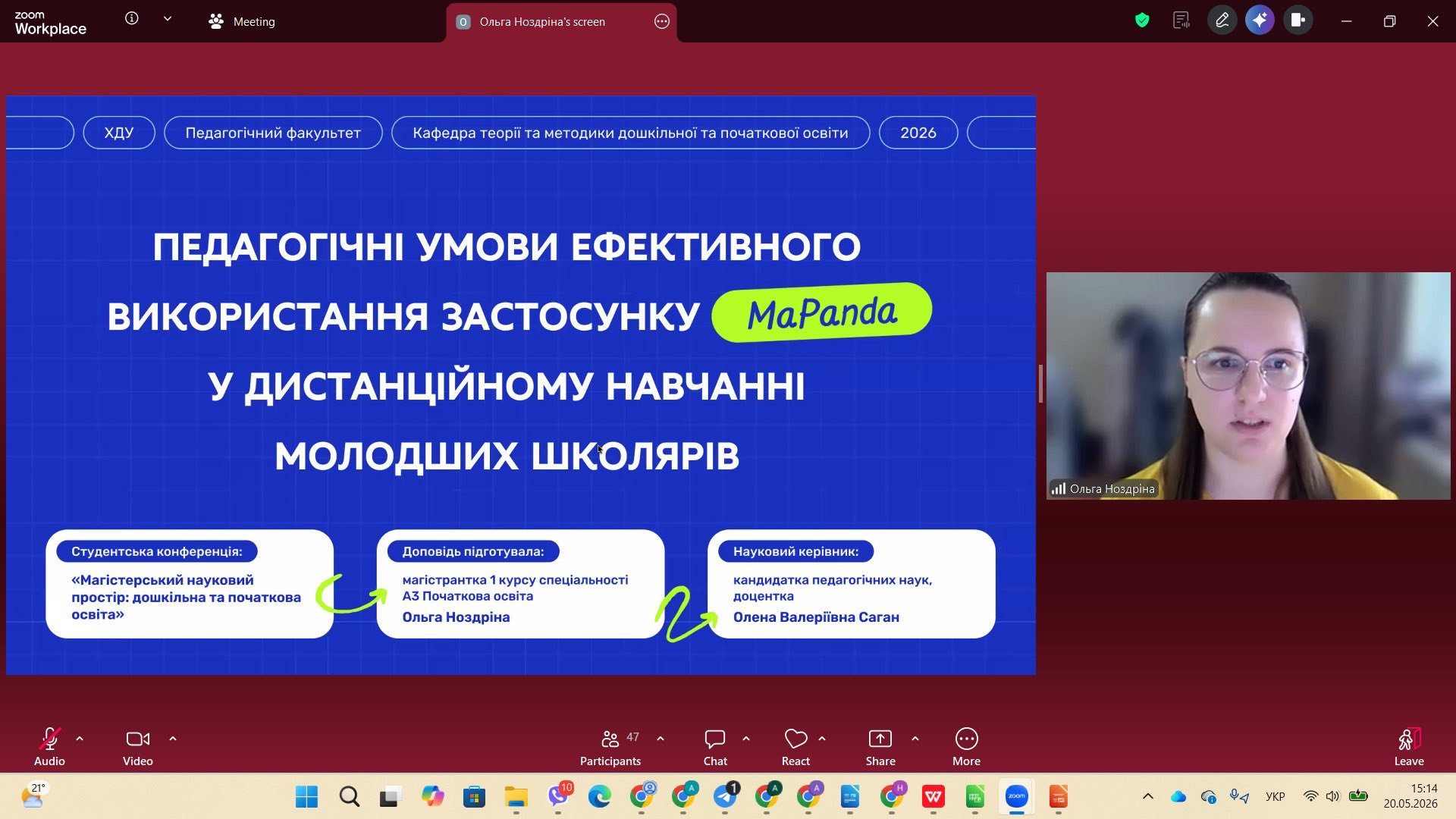Open Telegram with 1 unread badge
Screen dimensions: 1456x819
[x=726, y=797]
